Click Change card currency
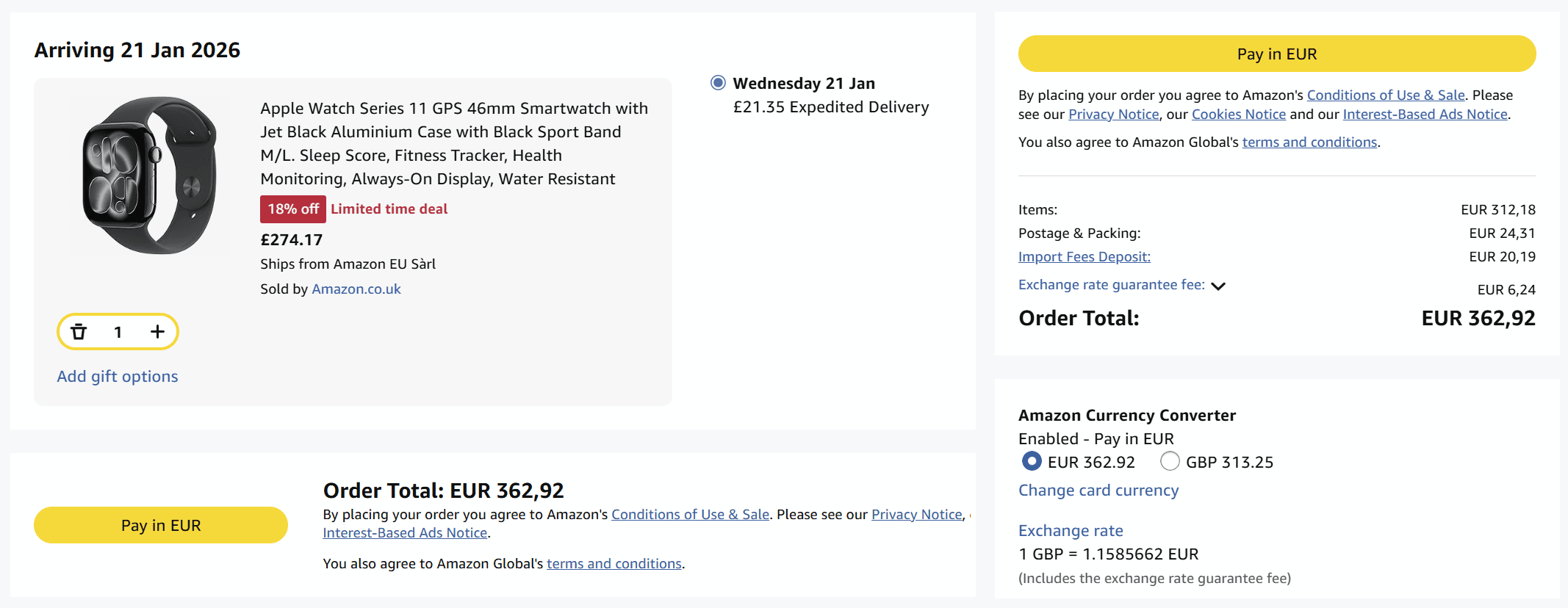This screenshot has height=608, width=1568. tap(1098, 491)
